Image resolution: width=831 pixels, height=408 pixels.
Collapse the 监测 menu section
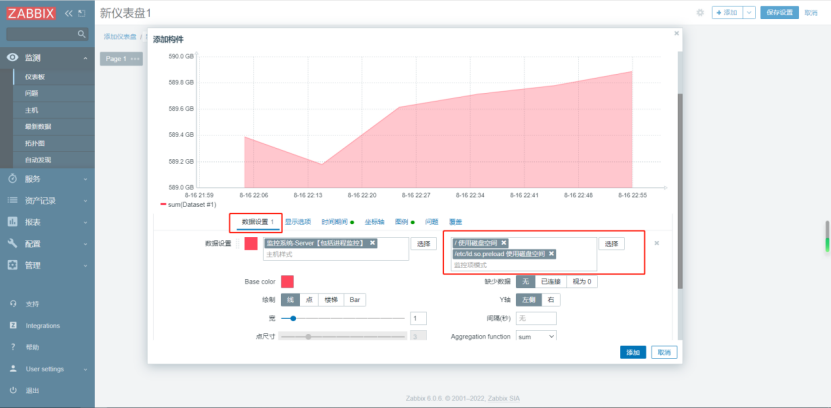click(85, 58)
